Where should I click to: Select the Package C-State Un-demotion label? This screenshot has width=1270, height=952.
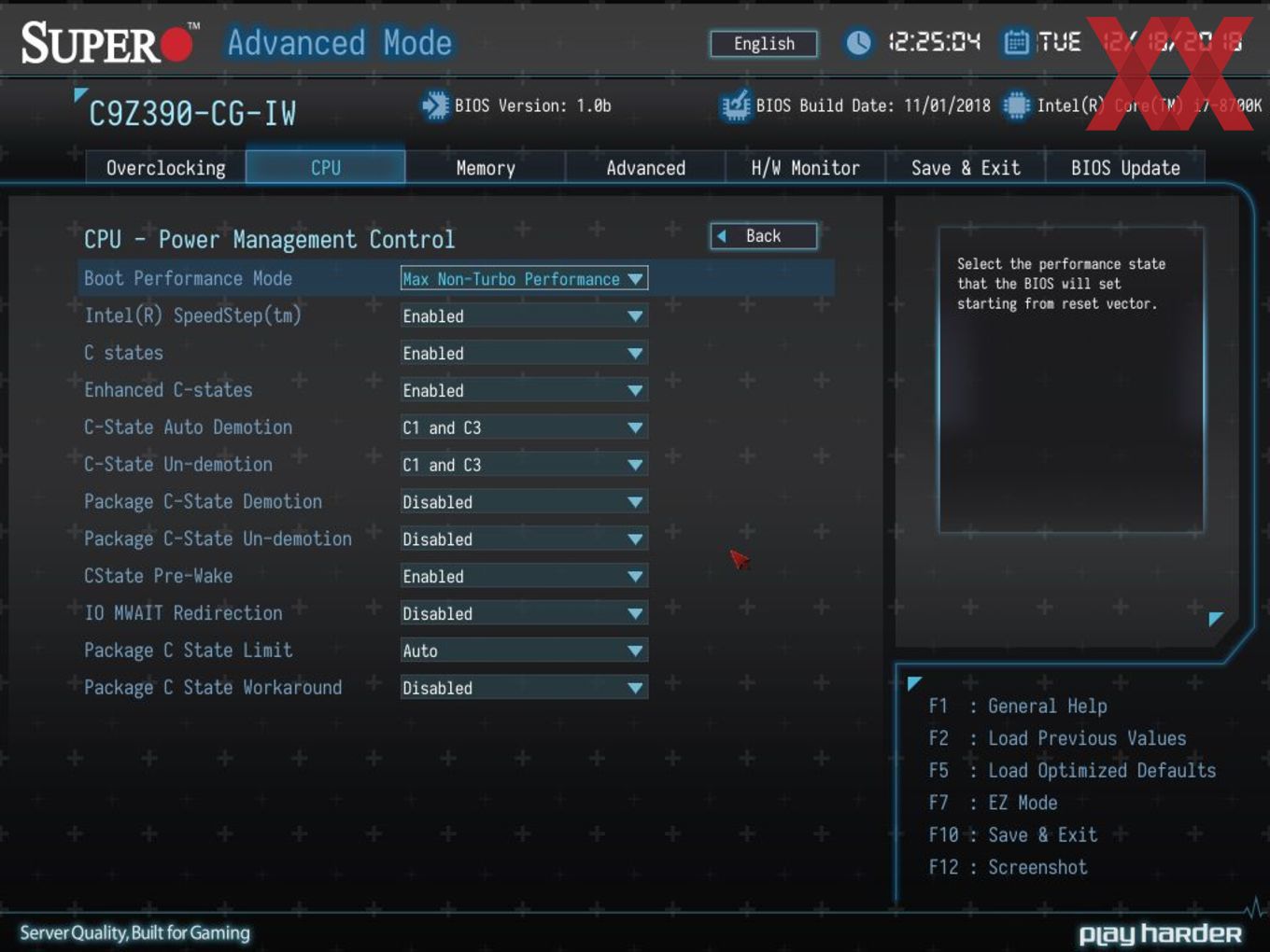pyautogui.click(x=218, y=539)
